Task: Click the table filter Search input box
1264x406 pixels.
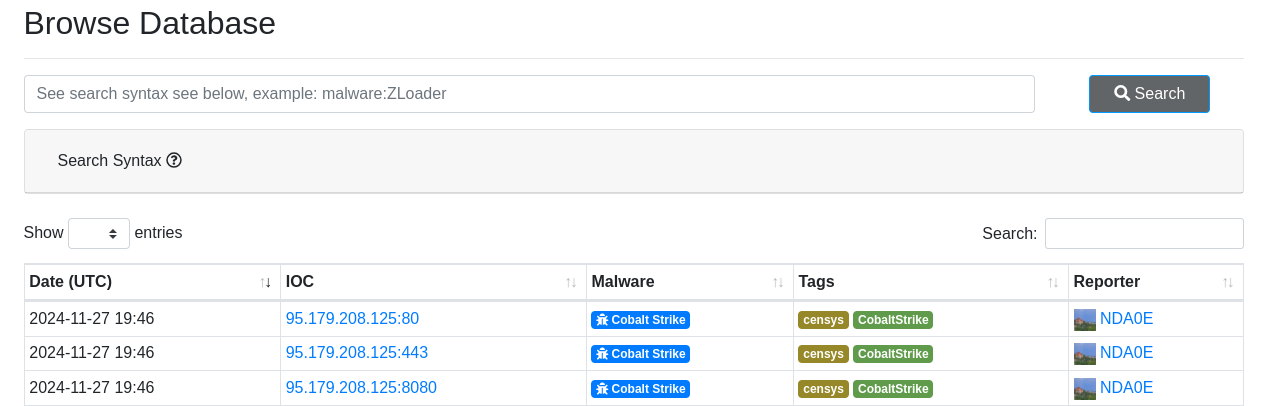Action: coord(1144,233)
